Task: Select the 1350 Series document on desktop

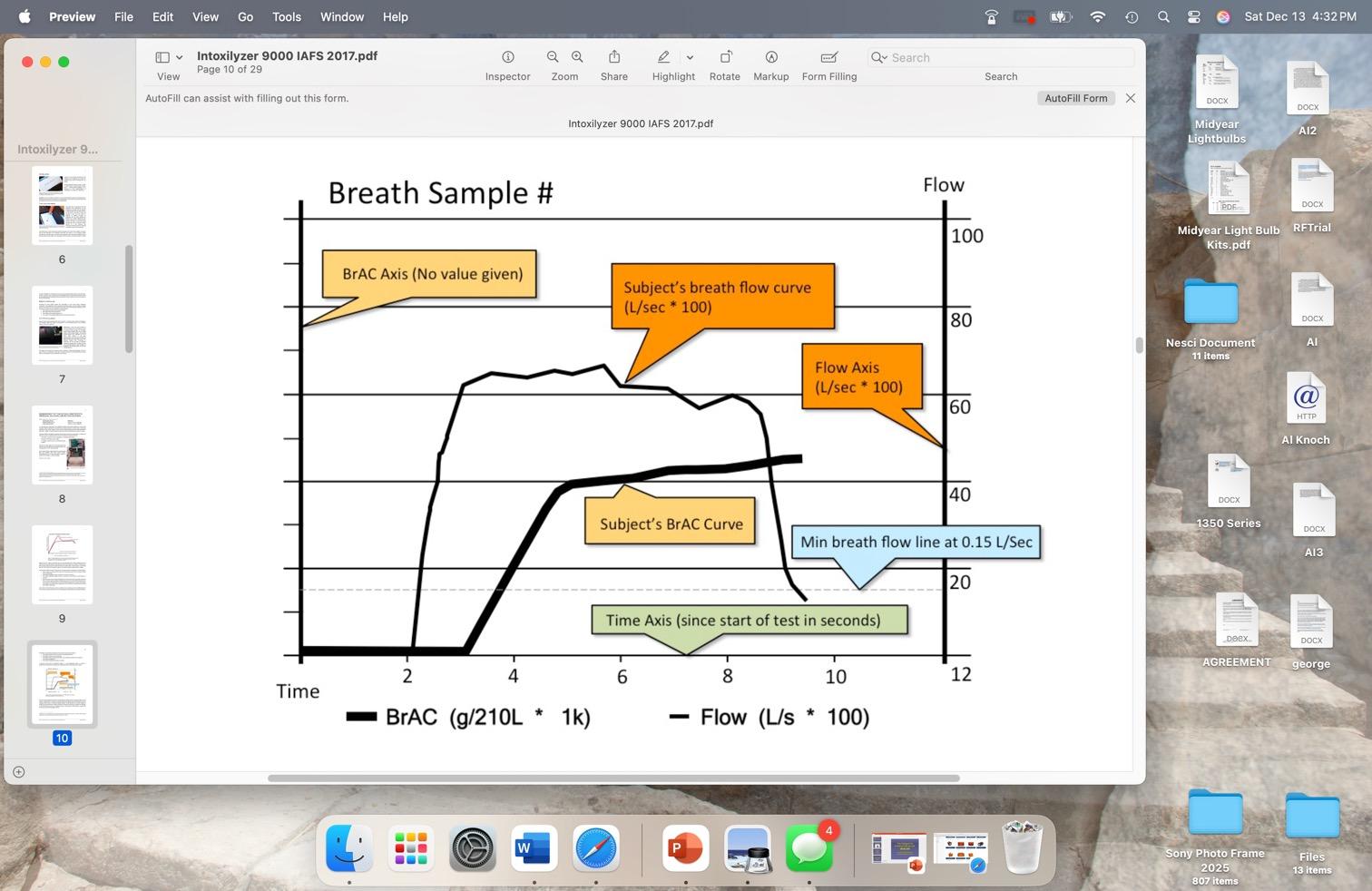Action: point(1229,491)
